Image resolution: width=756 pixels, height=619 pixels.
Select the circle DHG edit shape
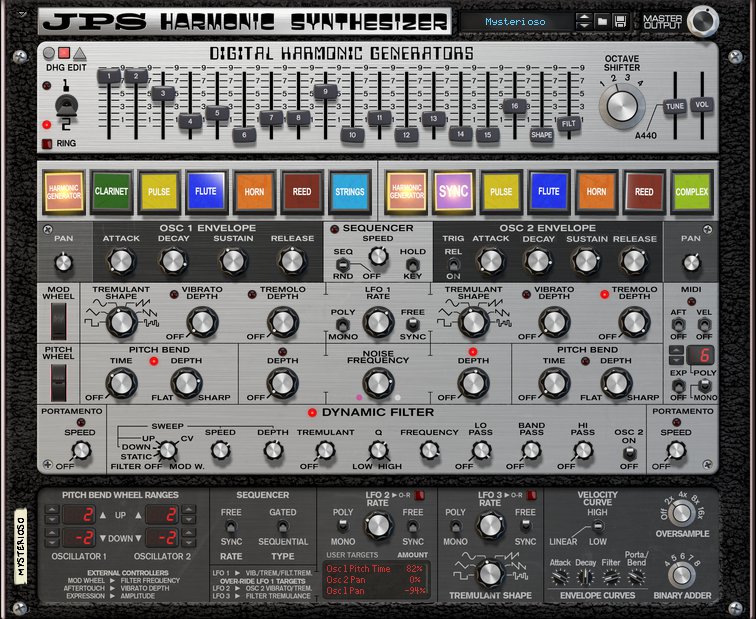coord(49,53)
